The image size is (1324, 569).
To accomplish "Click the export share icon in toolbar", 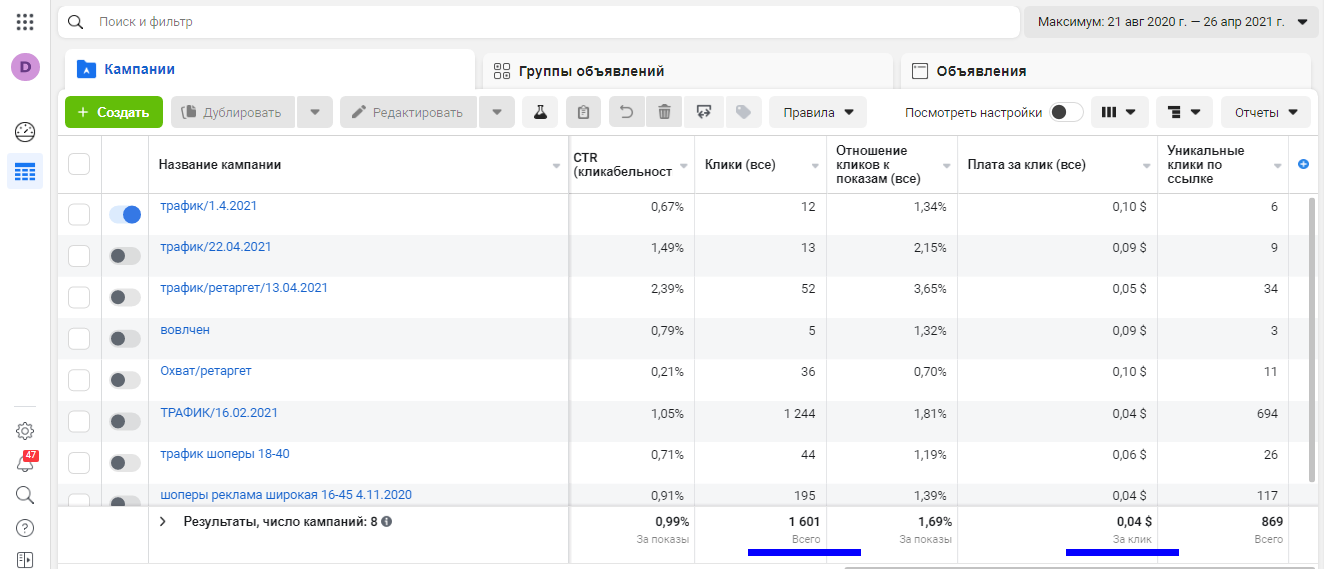I will (x=703, y=112).
